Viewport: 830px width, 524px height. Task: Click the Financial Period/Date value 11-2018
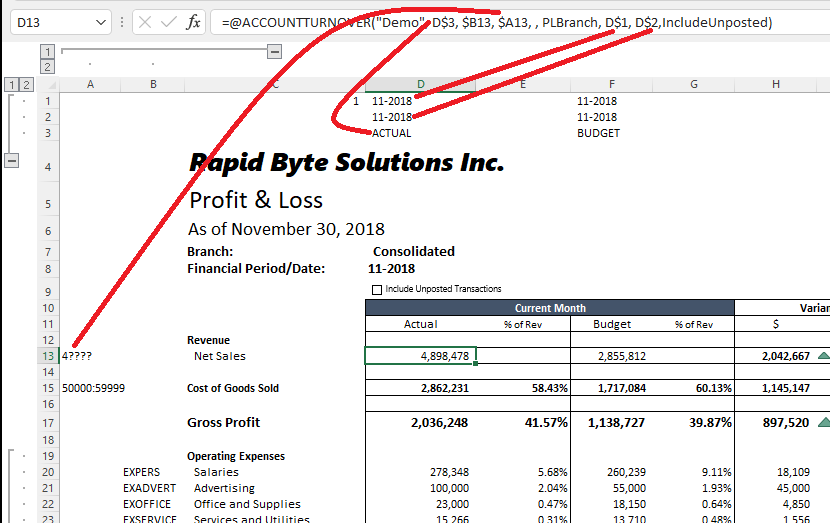tap(391, 269)
